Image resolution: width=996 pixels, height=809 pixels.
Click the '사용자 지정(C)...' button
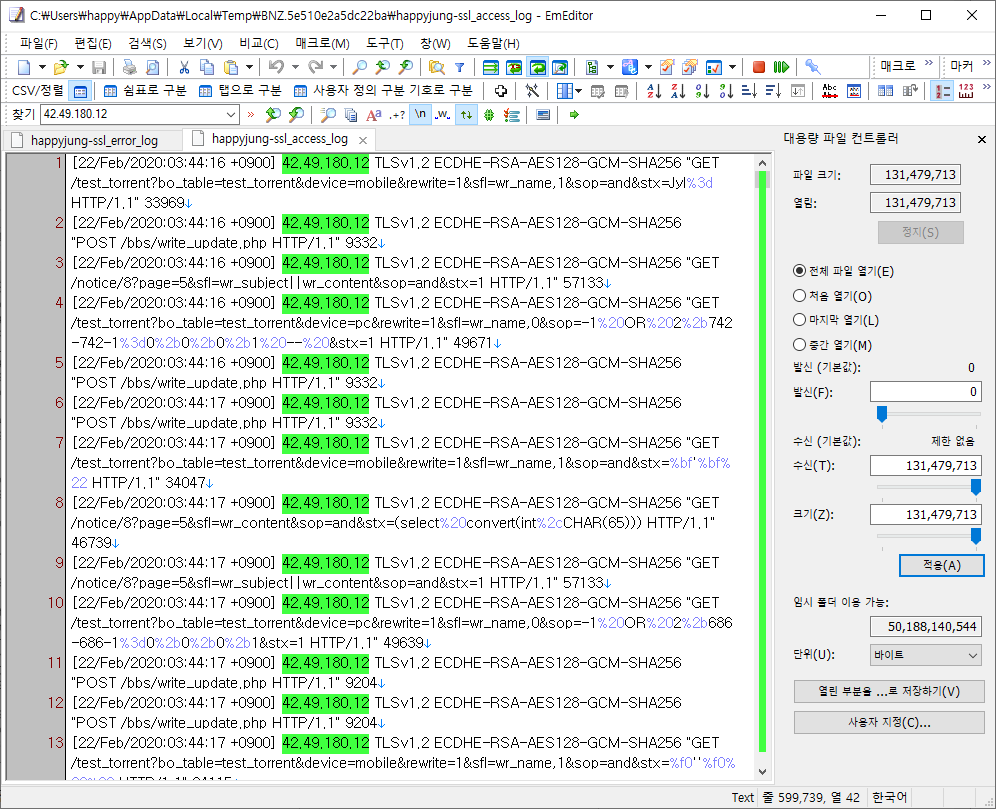tap(889, 722)
